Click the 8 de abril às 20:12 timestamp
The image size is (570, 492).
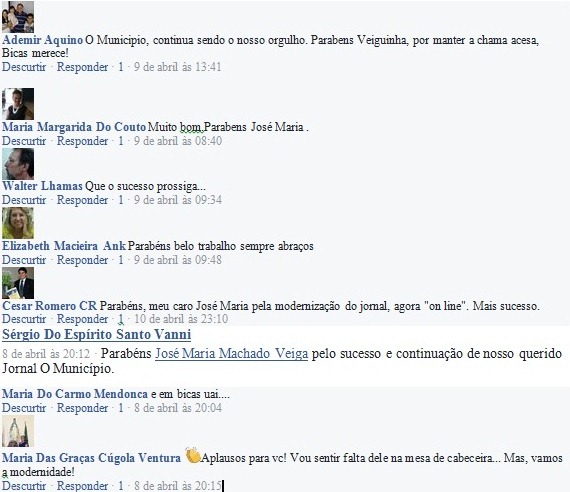click(x=46, y=354)
